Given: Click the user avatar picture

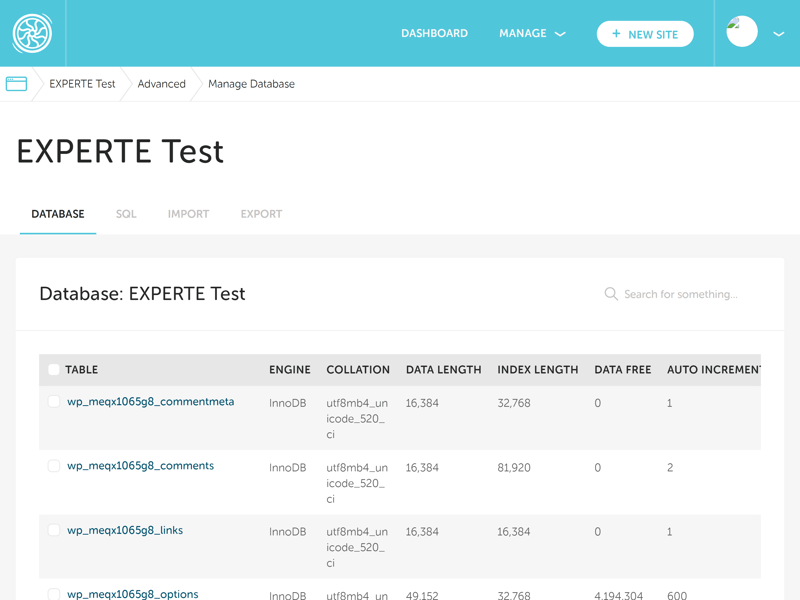Looking at the screenshot, I should click(742, 32).
